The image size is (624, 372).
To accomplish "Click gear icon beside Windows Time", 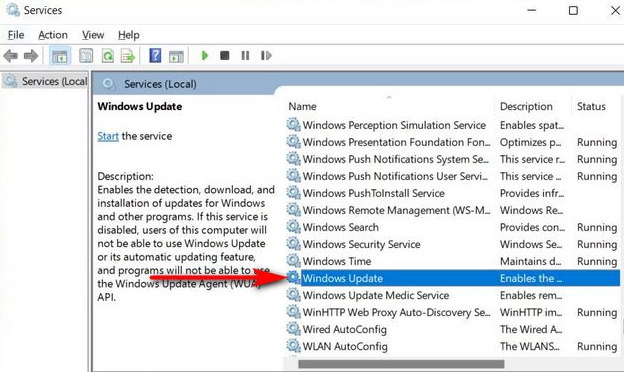I will [294, 261].
